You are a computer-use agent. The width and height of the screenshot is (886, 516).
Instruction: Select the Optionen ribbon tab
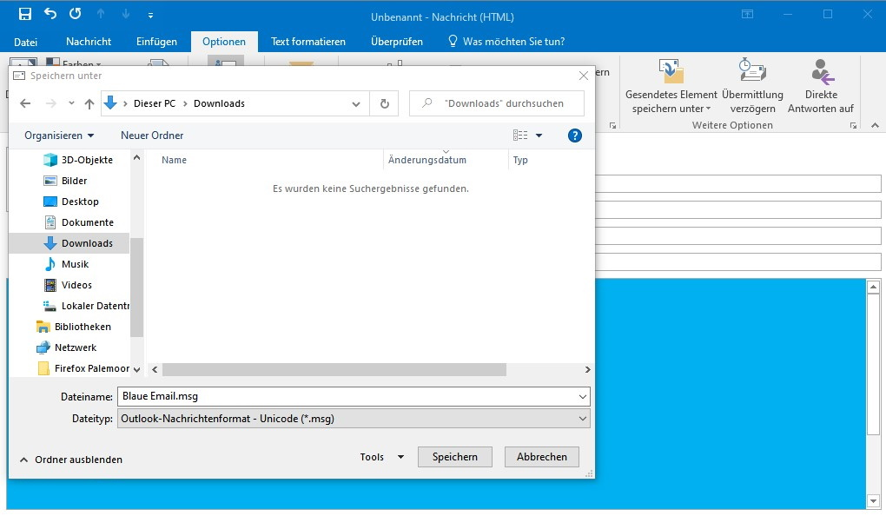pyautogui.click(x=224, y=41)
